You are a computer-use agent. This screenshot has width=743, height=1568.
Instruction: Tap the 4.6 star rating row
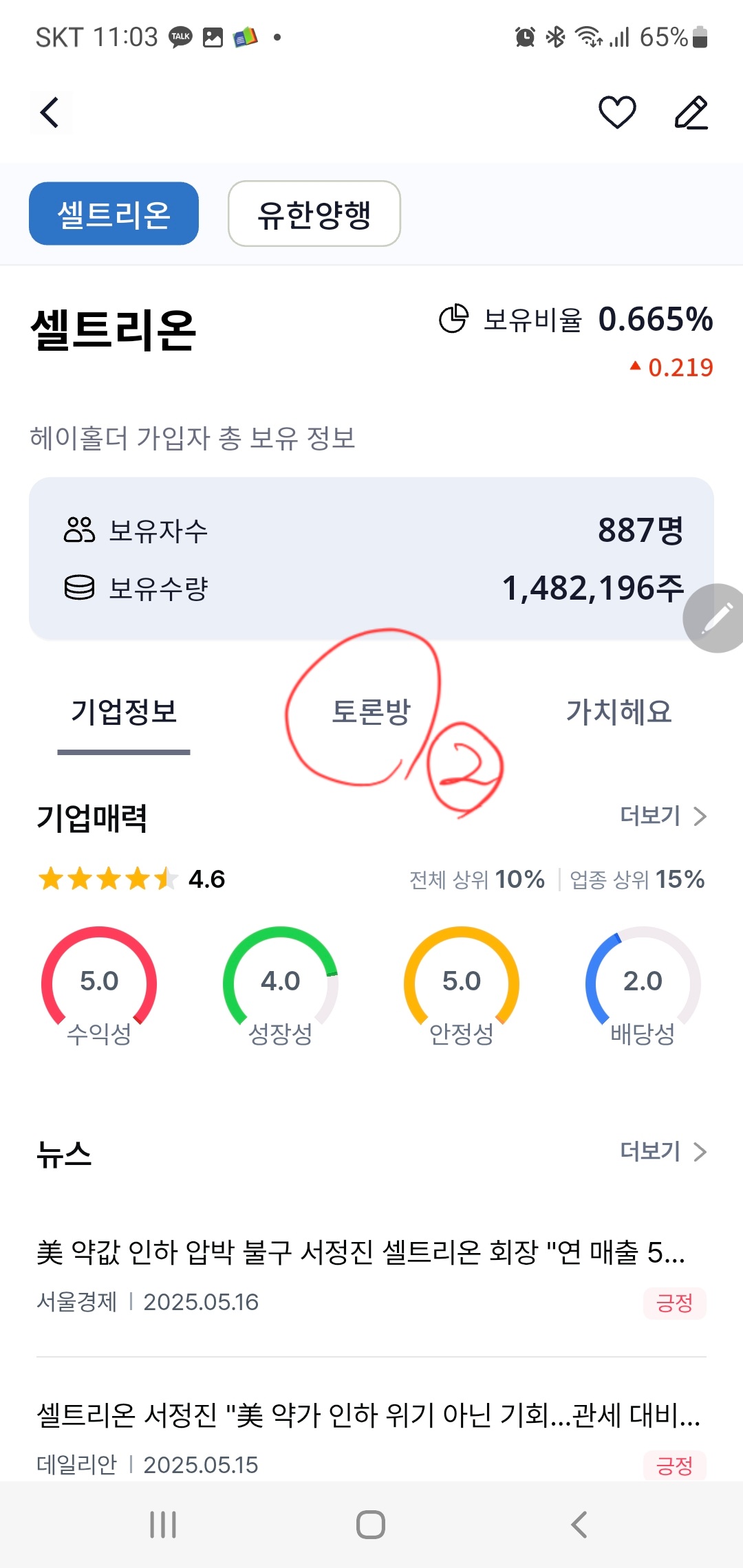point(131,879)
